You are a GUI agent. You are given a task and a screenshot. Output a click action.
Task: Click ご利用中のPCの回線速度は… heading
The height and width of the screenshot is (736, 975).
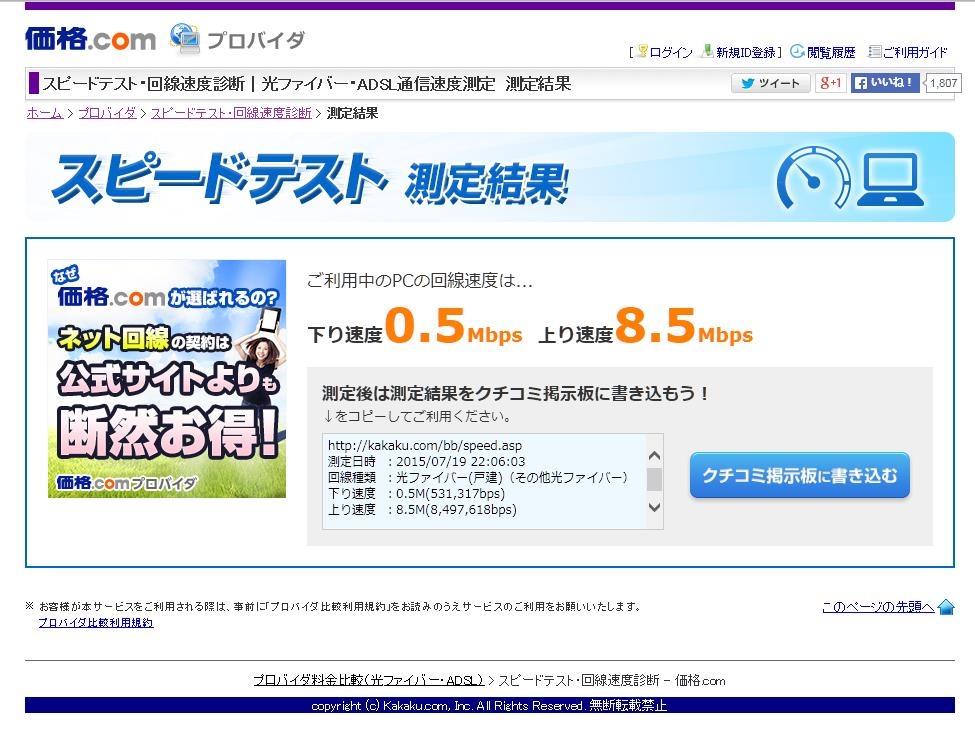(x=420, y=281)
